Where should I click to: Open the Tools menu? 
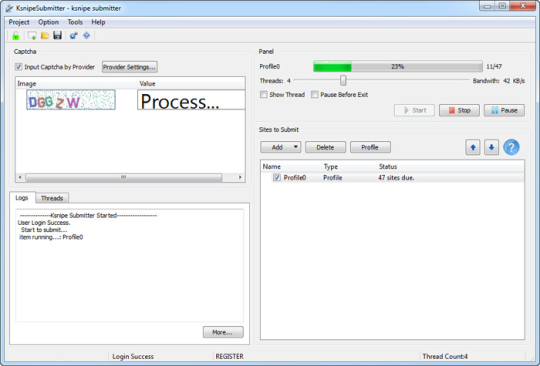tap(75, 22)
